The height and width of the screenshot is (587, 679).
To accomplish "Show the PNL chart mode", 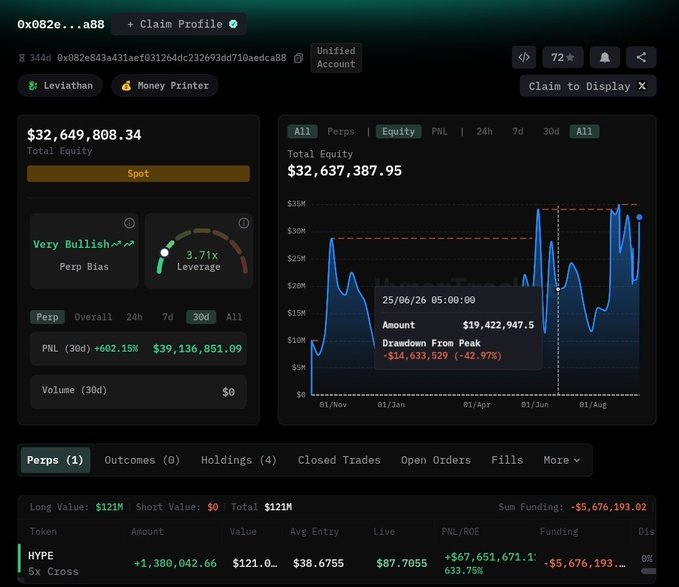I will point(440,132).
